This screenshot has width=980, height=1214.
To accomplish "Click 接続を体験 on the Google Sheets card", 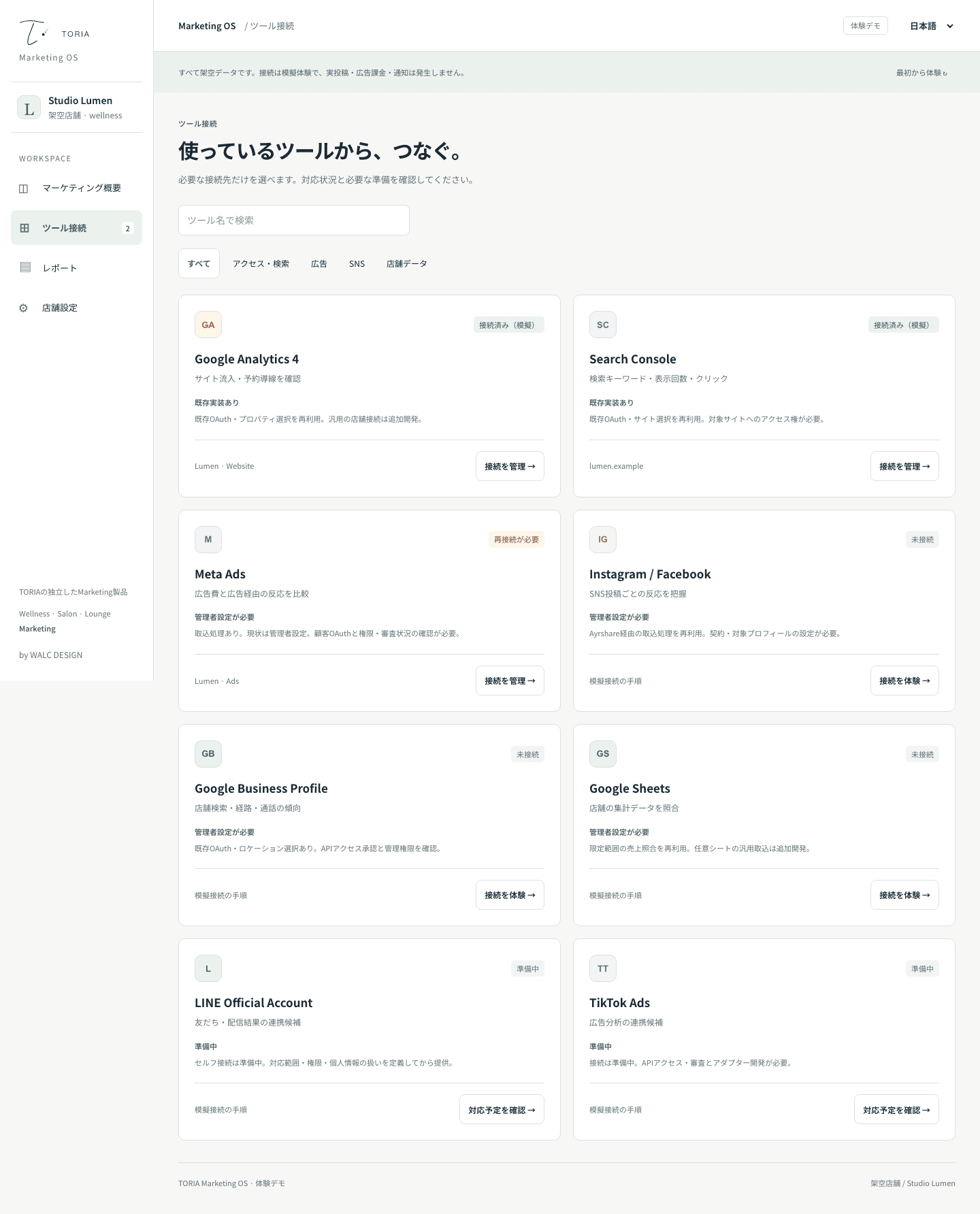I will coord(904,895).
